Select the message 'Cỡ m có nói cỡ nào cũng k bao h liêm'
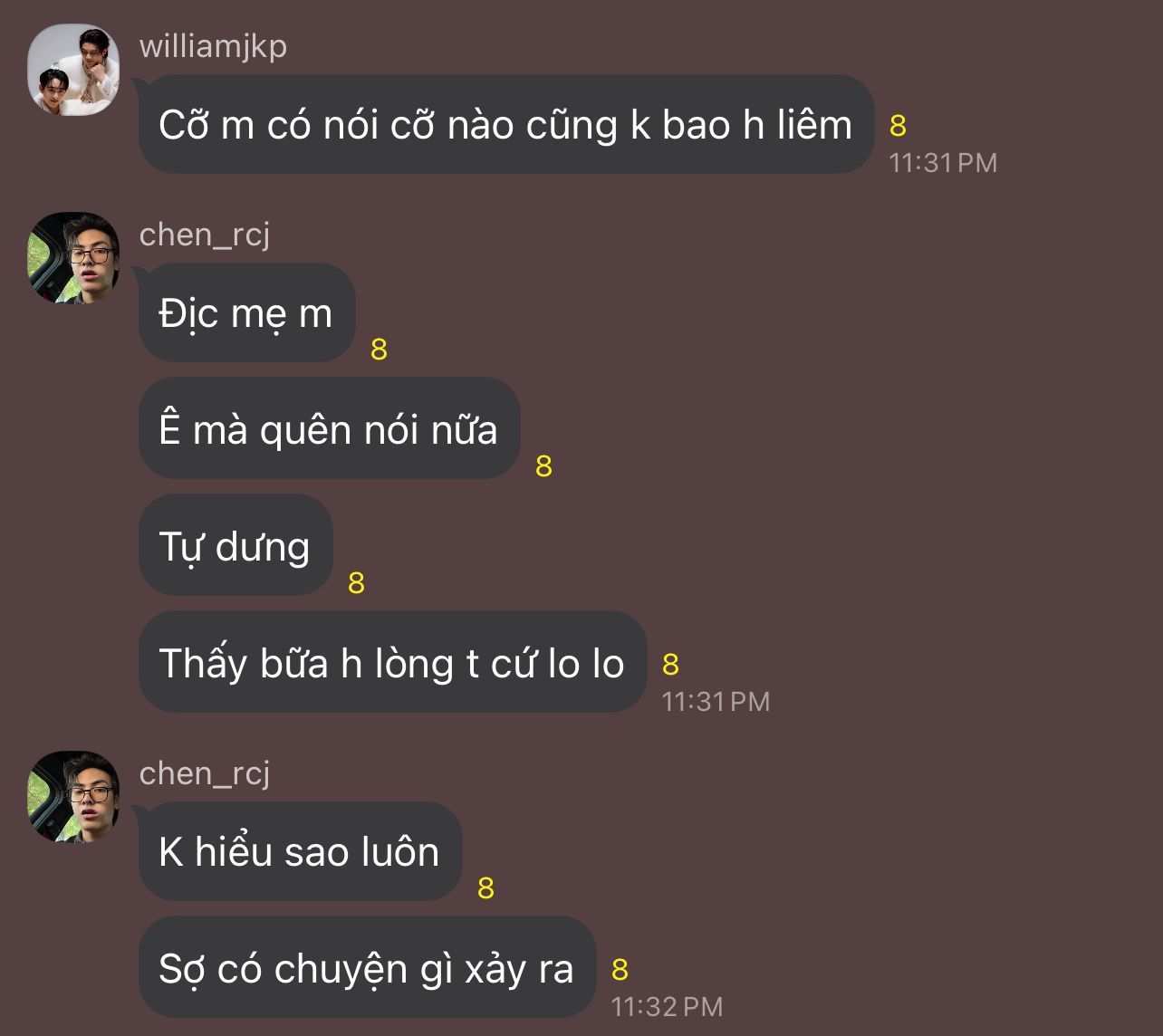 [505, 124]
